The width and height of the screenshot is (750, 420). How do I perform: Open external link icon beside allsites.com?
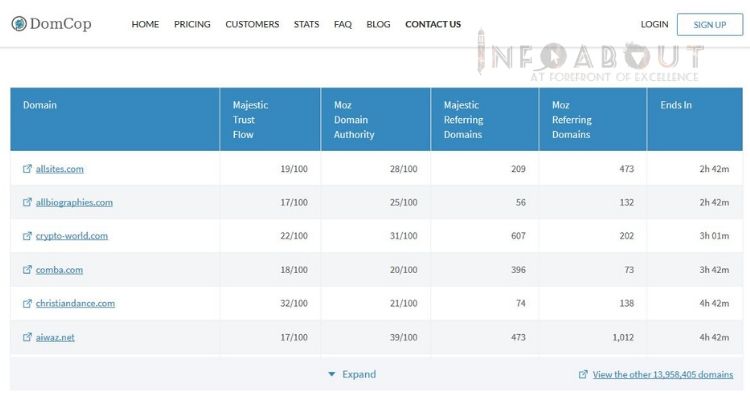pos(27,168)
